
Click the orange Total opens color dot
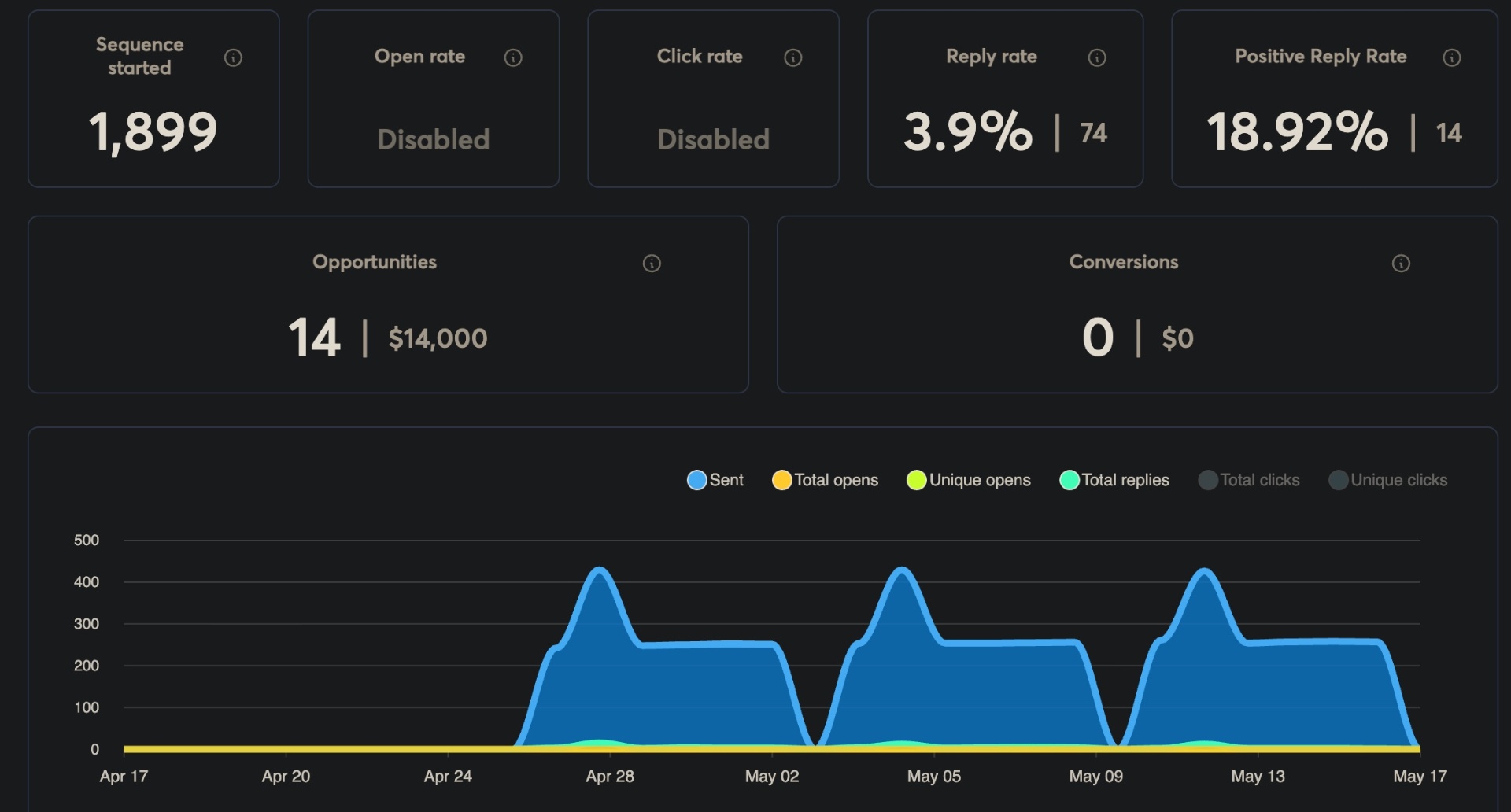pyautogui.click(x=781, y=480)
